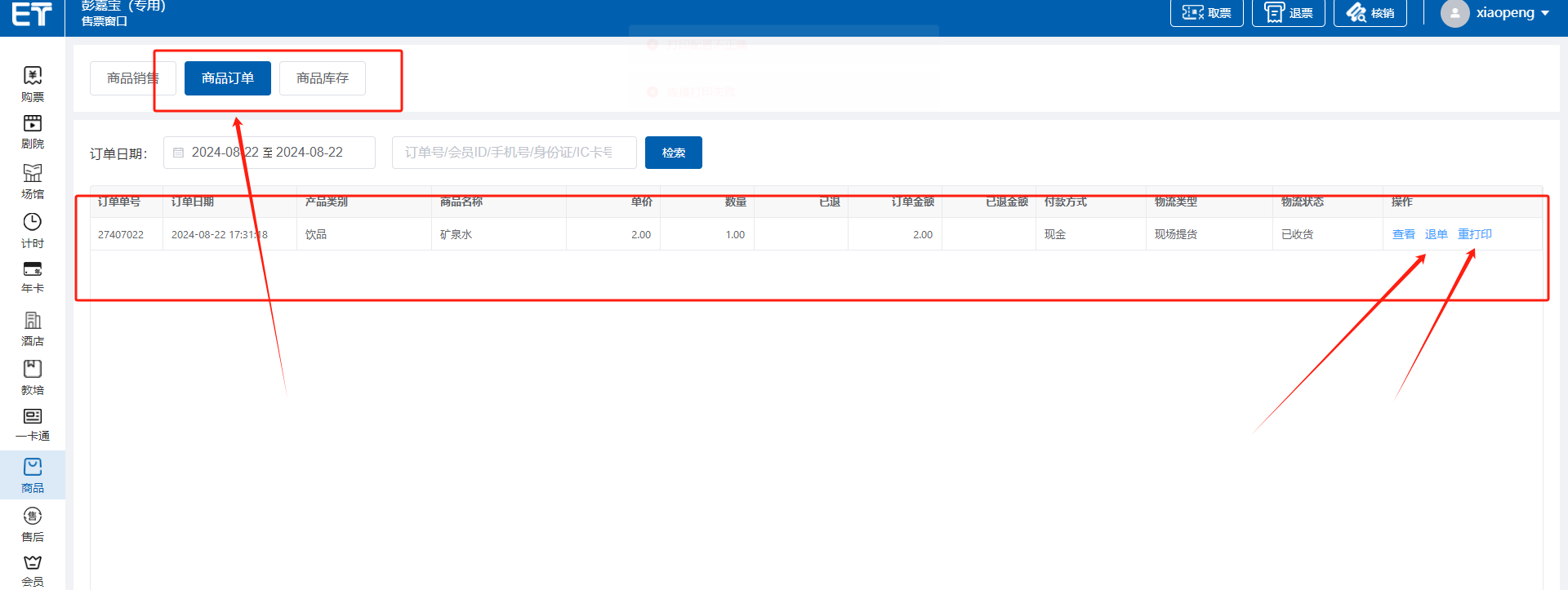Open the 剧院 theater sidebar icon
The width and height of the screenshot is (1568, 590).
coord(33,124)
